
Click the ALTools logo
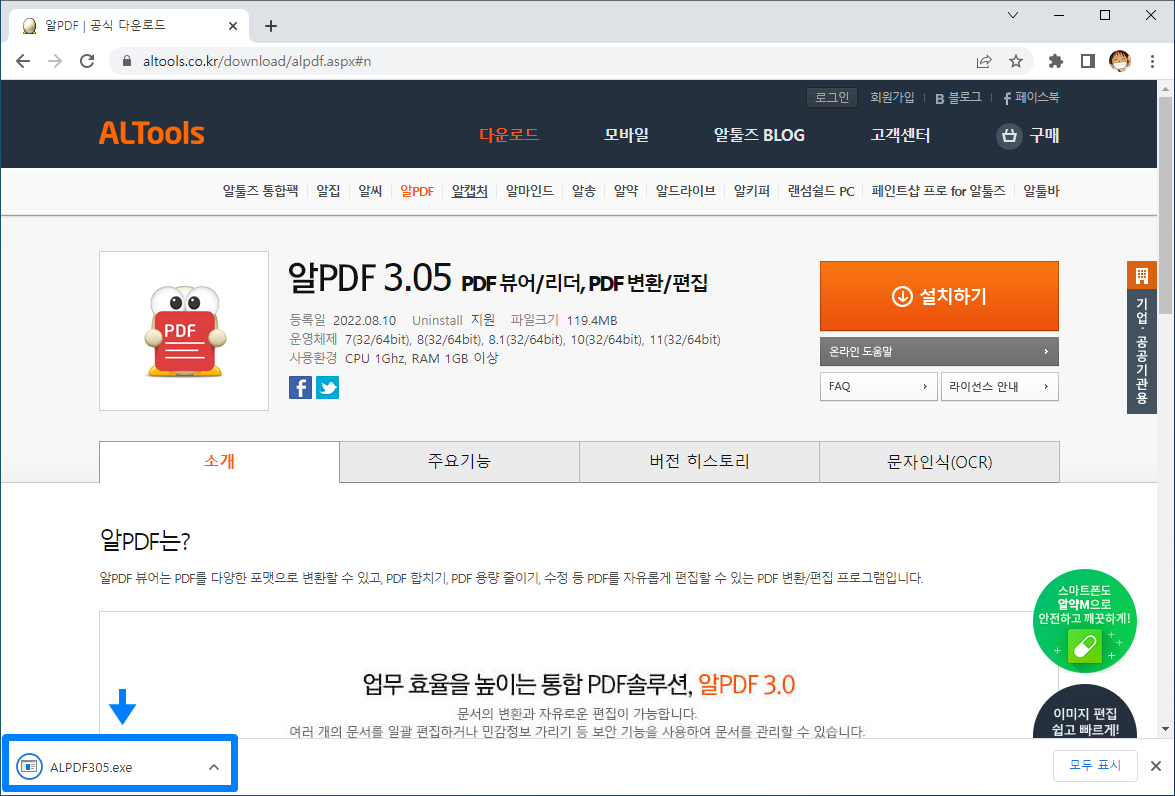pyautogui.click(x=151, y=133)
